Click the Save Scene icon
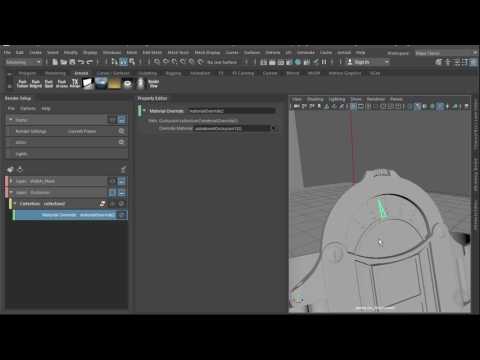 coord(72,62)
